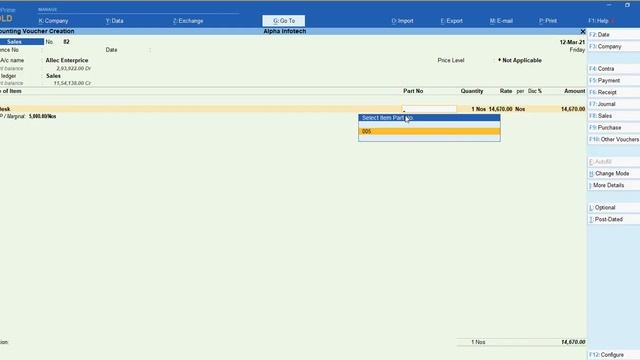Click voucher number 82
Viewport: 640px width, 360px height.
tap(66, 42)
